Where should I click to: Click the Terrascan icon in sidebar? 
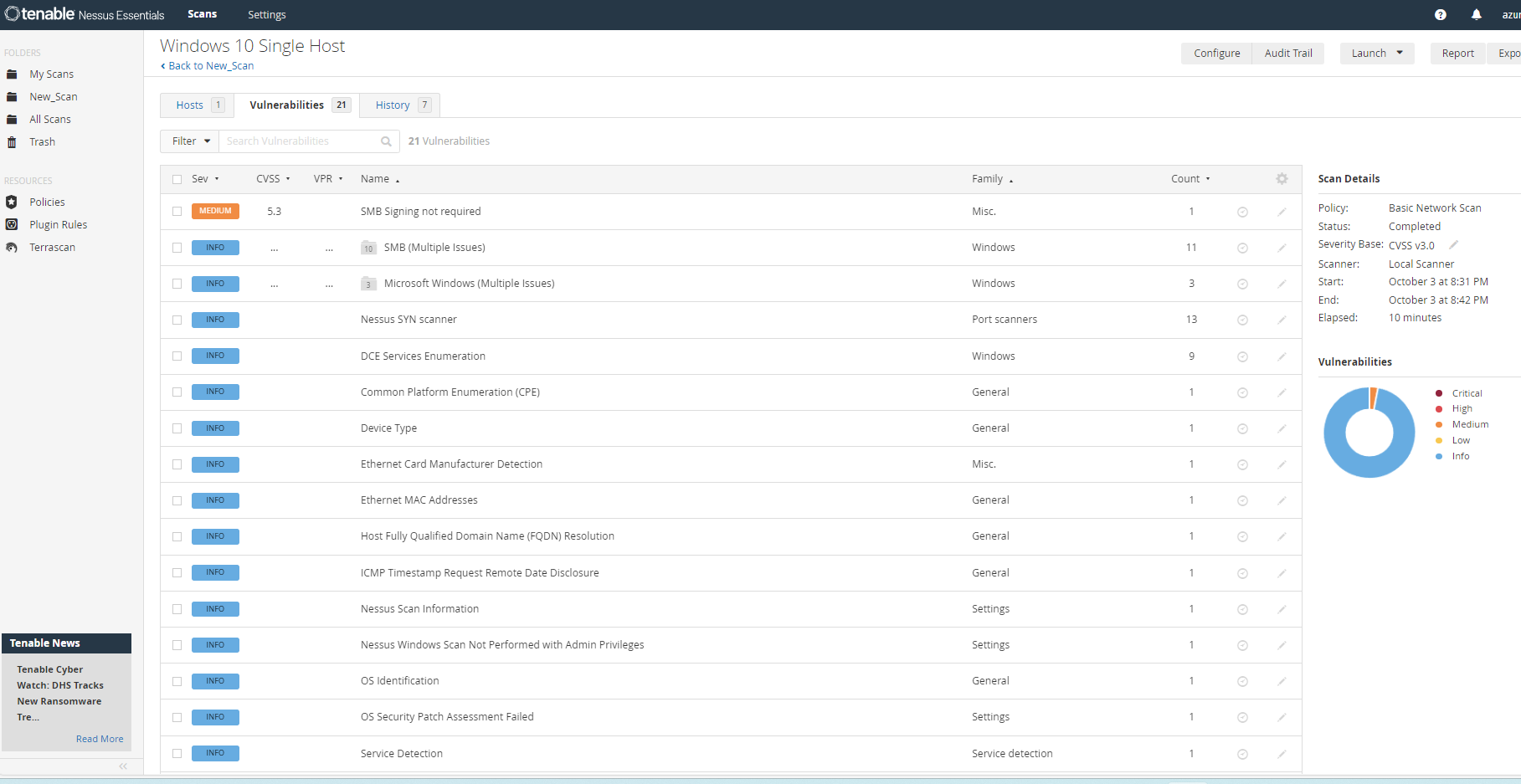tap(12, 247)
